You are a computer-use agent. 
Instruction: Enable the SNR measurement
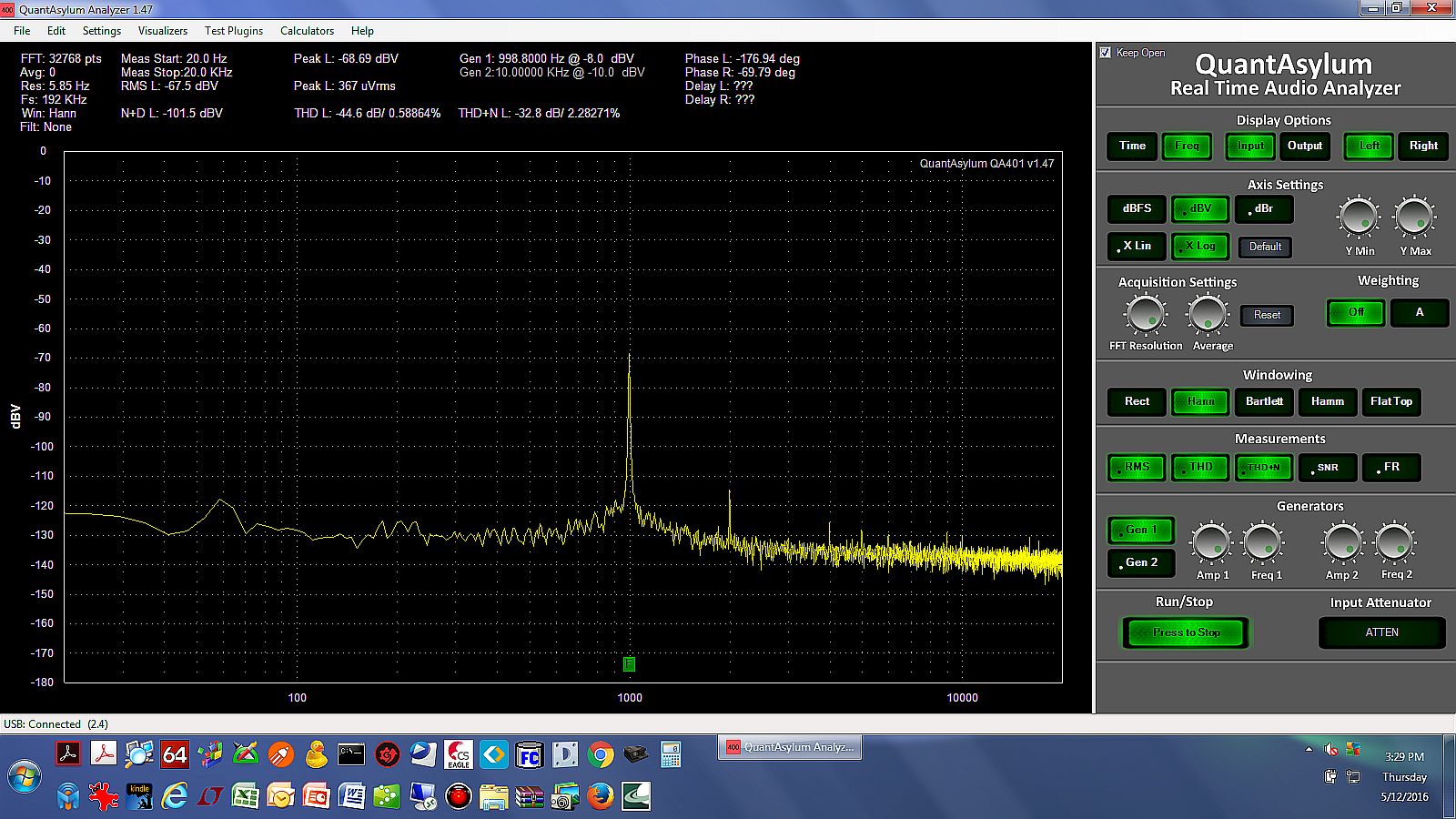pos(1328,468)
